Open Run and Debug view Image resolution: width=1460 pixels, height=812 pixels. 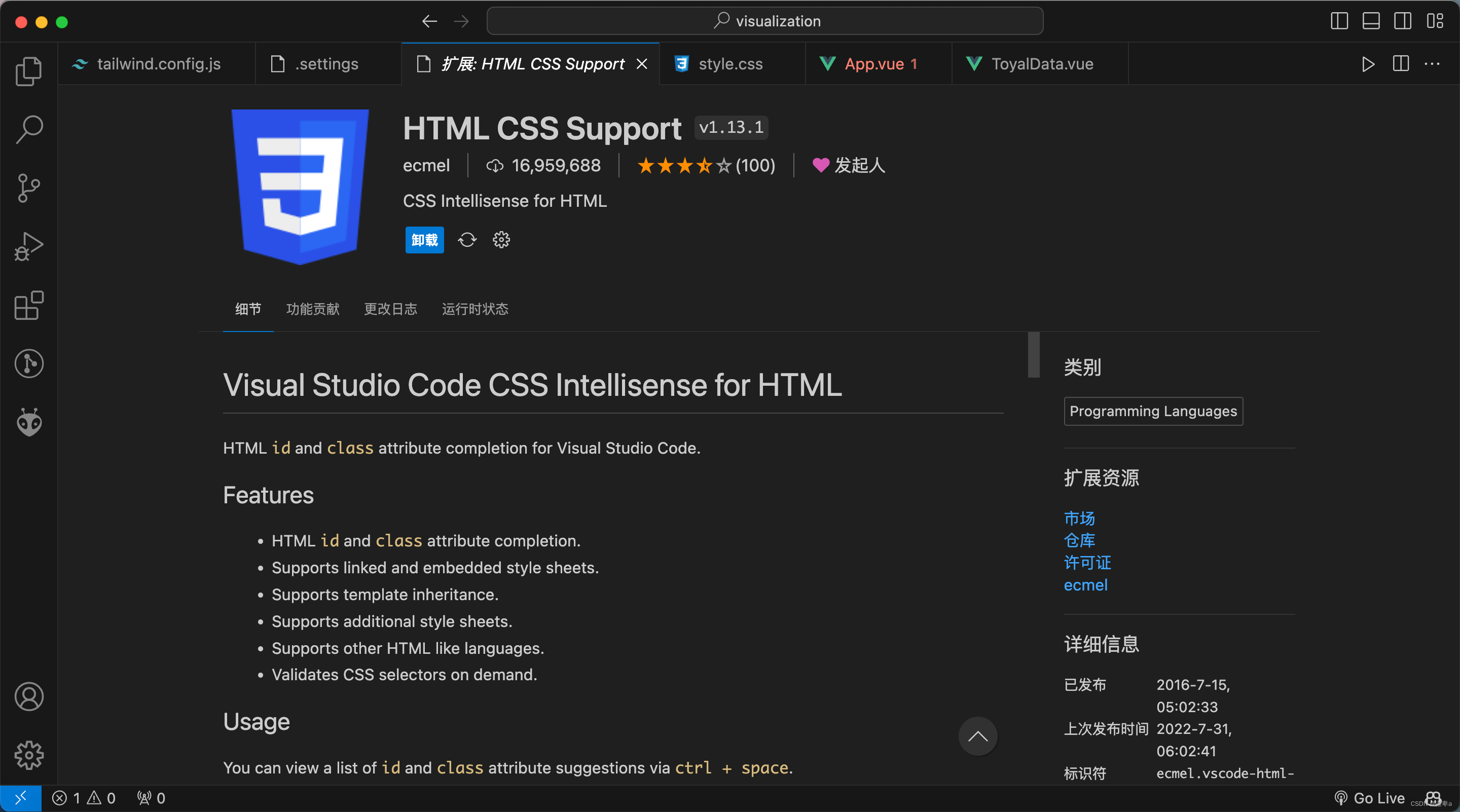29,247
